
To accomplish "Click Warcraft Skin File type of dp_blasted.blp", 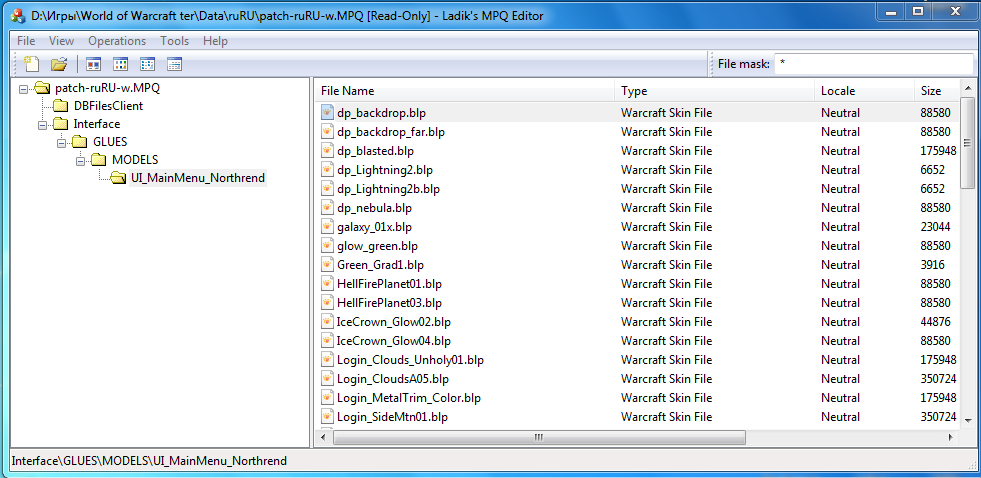I will tap(666, 151).
